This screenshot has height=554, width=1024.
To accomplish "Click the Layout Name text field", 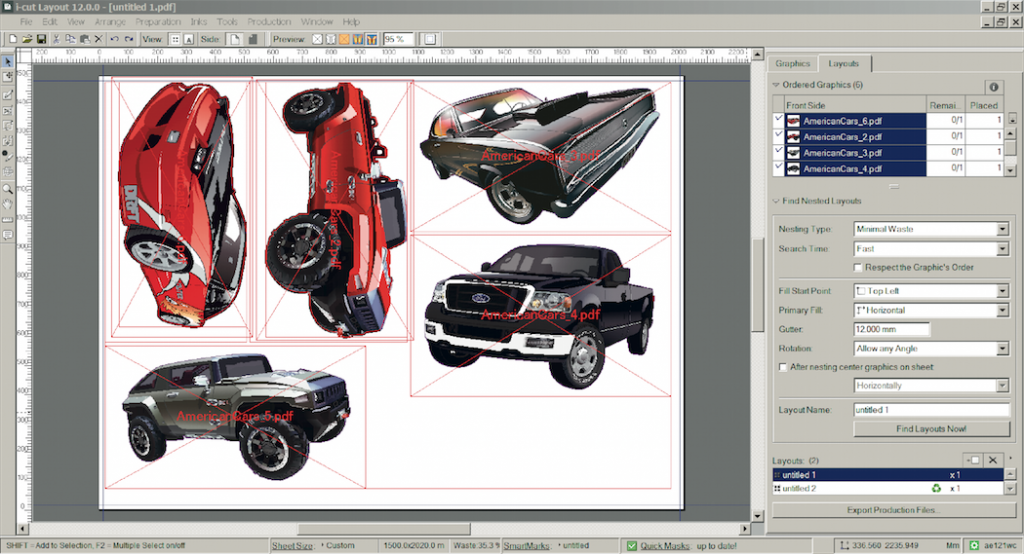I will click(931, 410).
